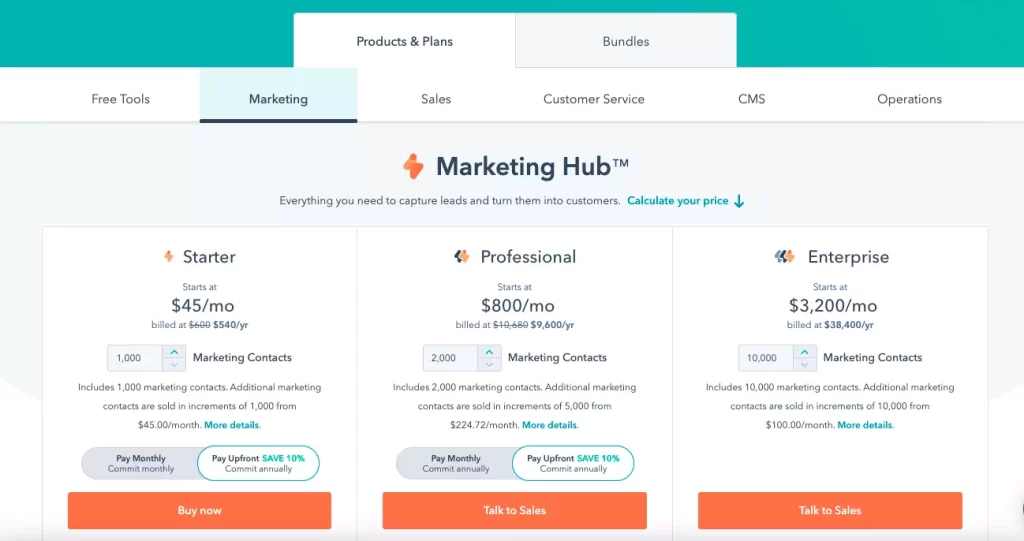Screen dimensions: 1024x541
Task: Open the Calculate your price link
Action: (x=677, y=201)
